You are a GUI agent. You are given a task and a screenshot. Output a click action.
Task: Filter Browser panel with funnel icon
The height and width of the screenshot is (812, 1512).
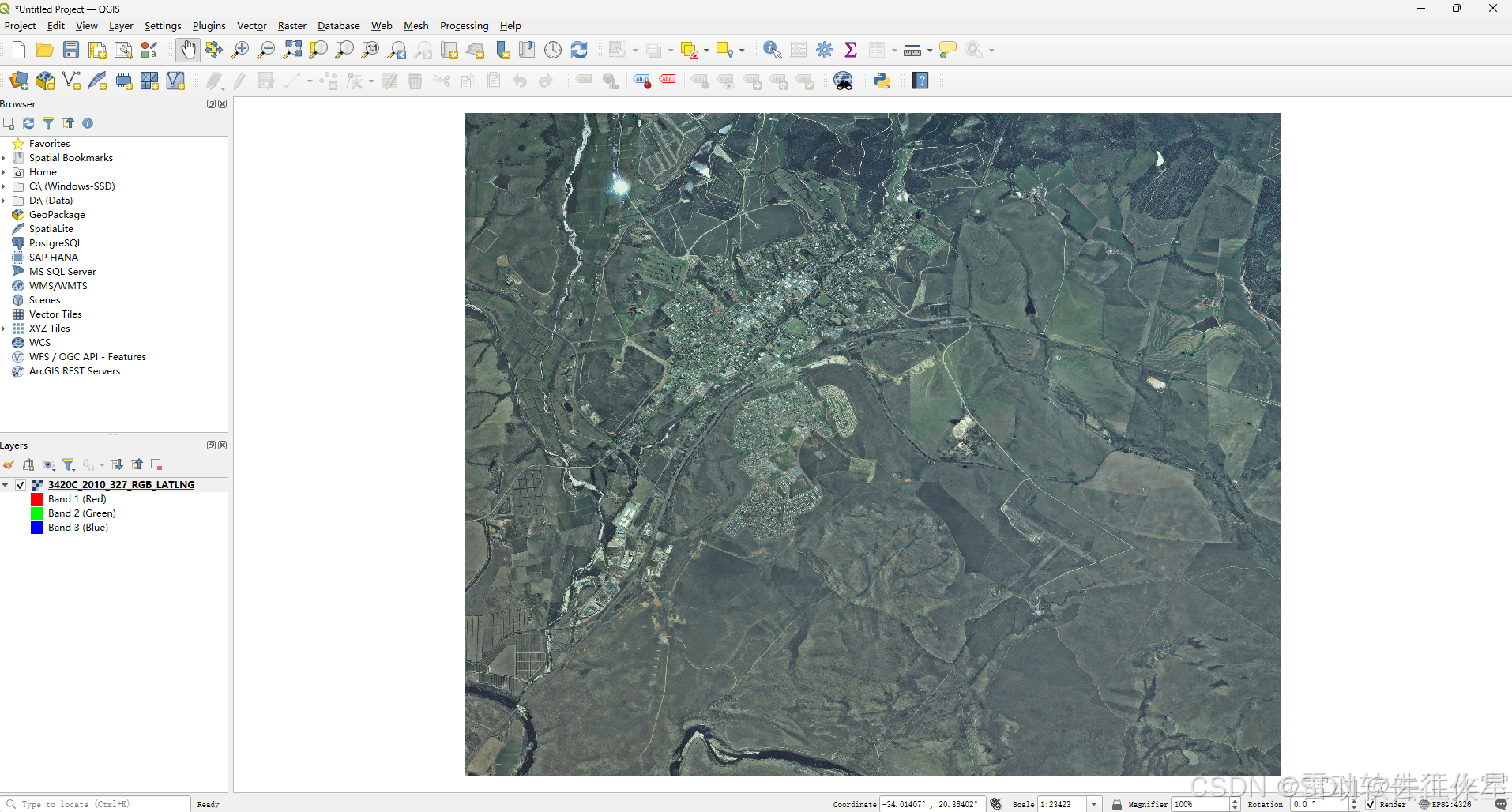click(48, 123)
